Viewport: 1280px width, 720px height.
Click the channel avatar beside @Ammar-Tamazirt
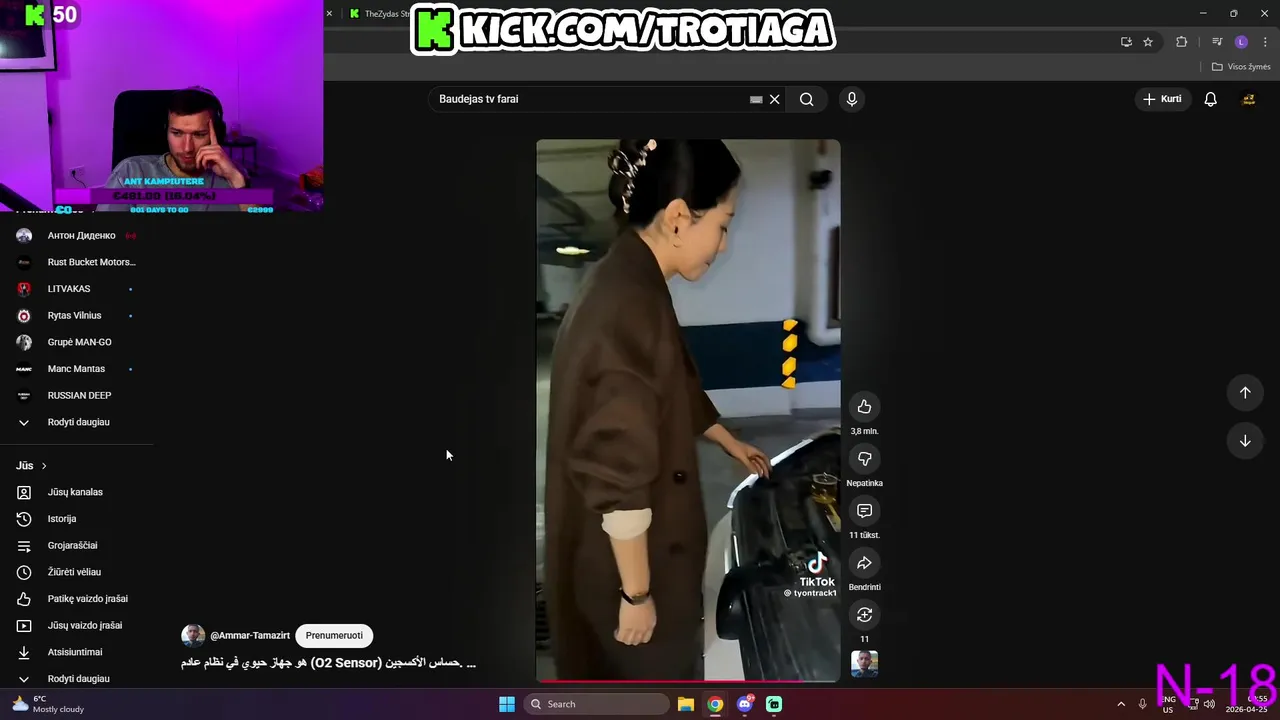tap(193, 636)
